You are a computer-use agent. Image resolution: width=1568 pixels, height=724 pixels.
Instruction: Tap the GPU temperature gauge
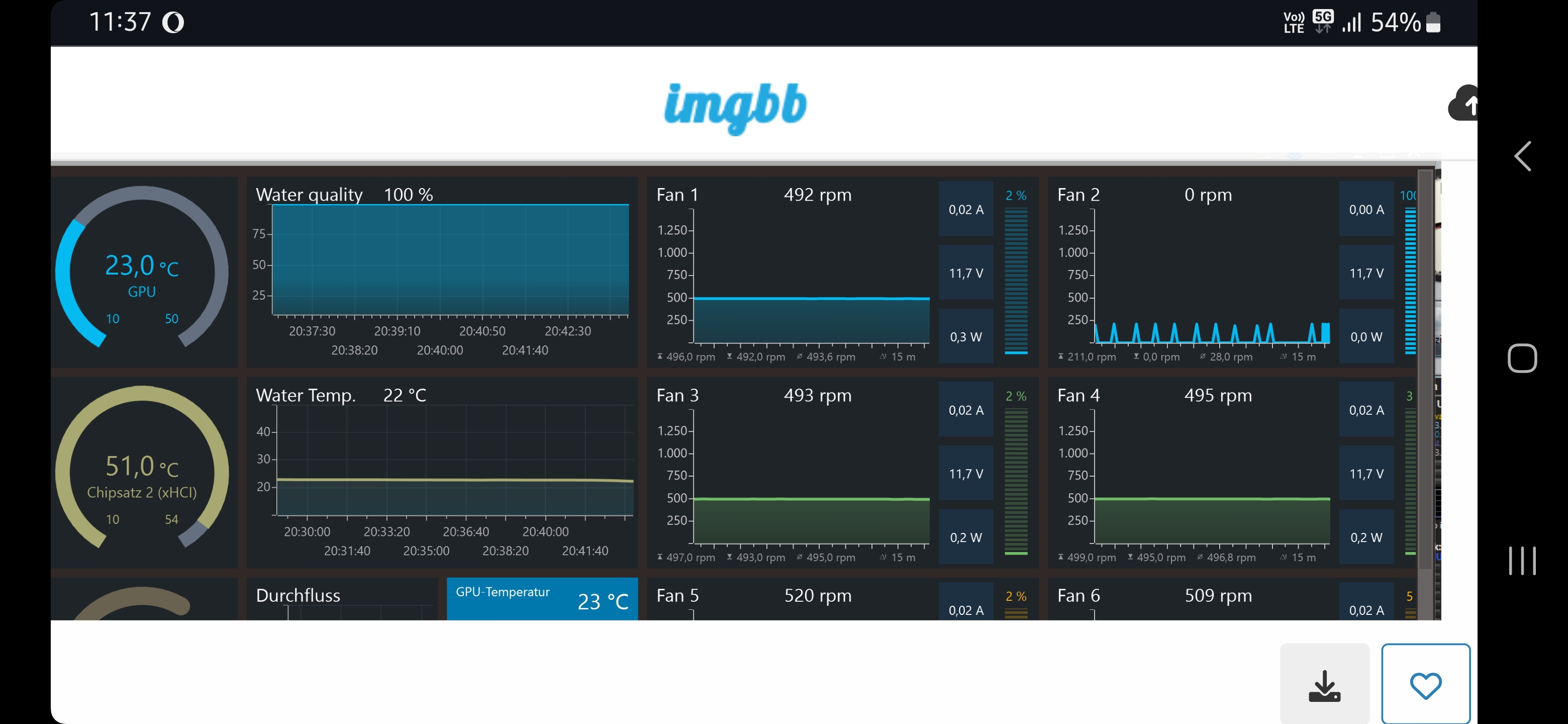[x=142, y=271]
